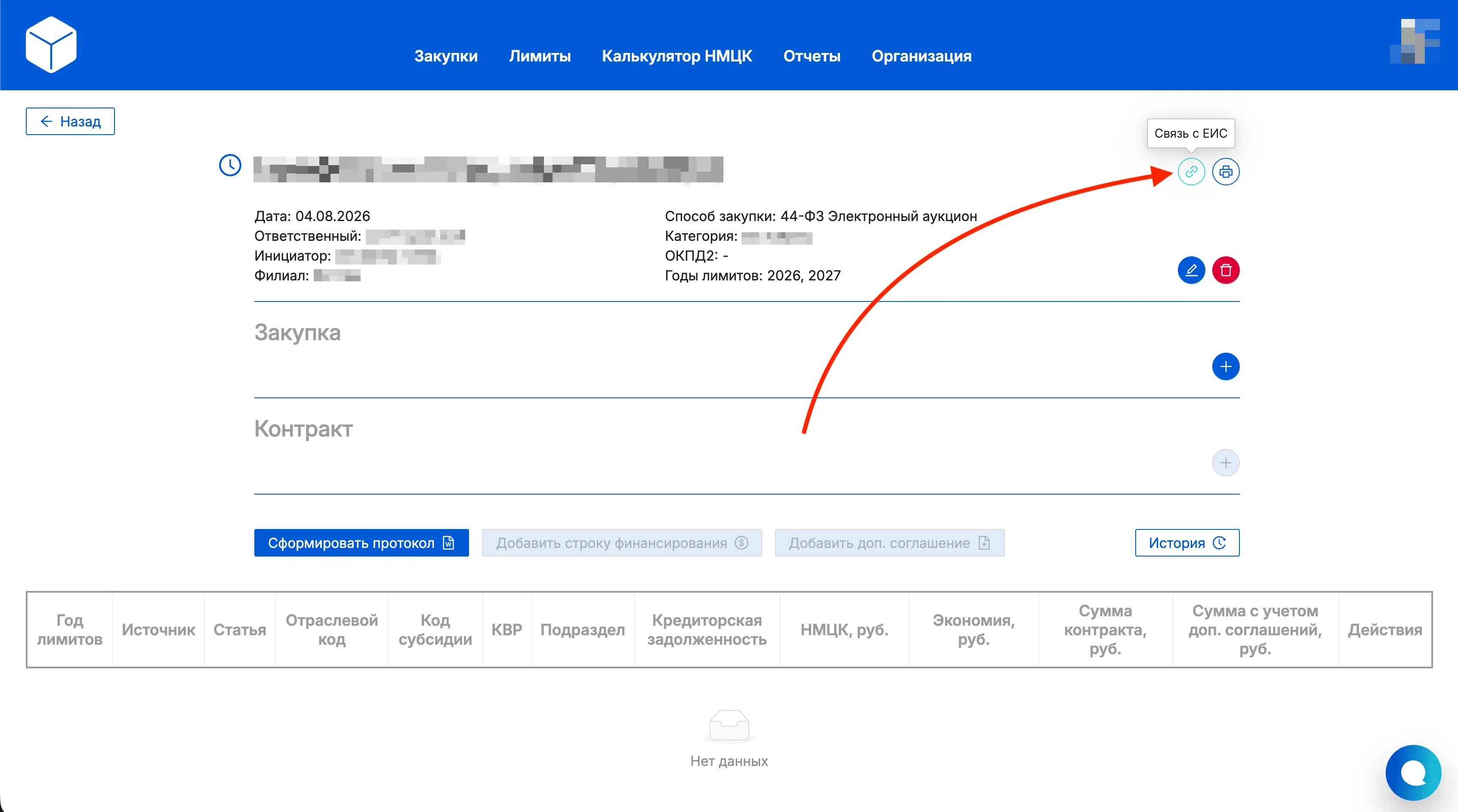1458x812 pixels.
Task: Open the EIS link (chain) icon
Action: (x=1191, y=171)
